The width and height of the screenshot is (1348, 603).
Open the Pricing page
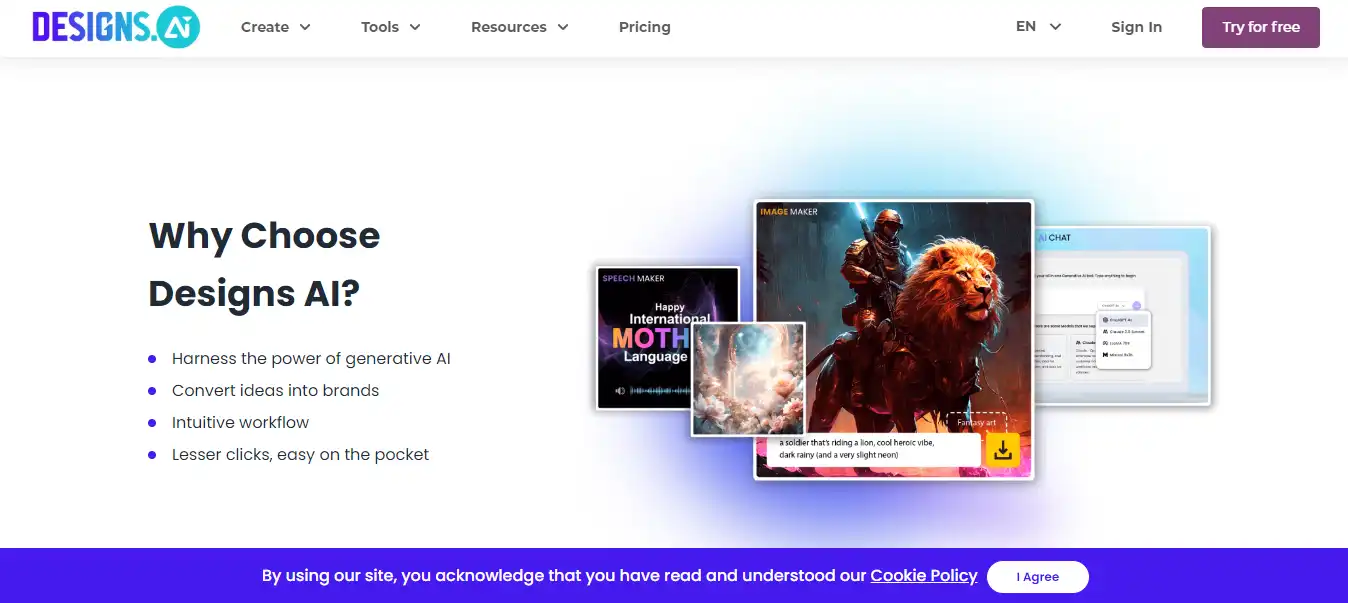(645, 27)
